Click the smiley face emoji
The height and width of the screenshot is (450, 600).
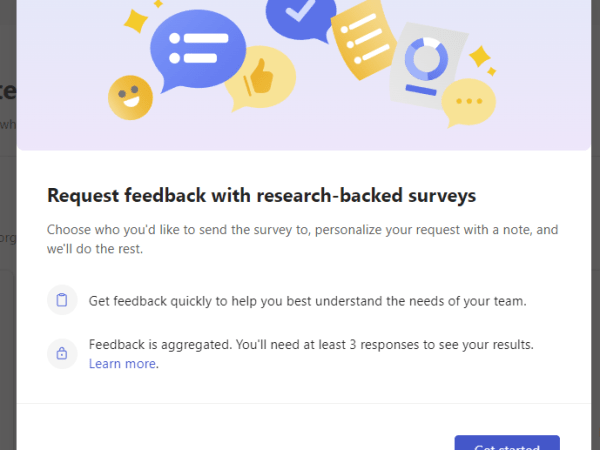128,97
